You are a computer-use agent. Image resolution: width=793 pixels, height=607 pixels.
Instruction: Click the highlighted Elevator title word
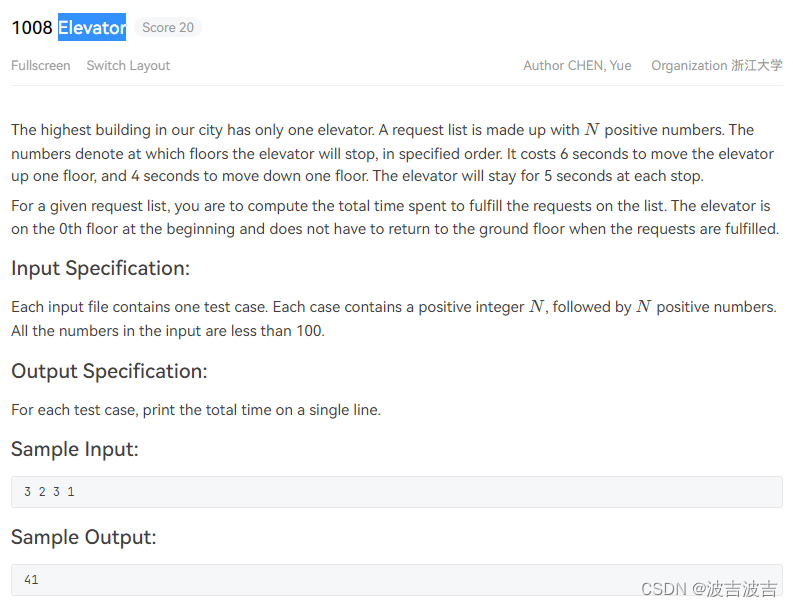[x=92, y=27]
